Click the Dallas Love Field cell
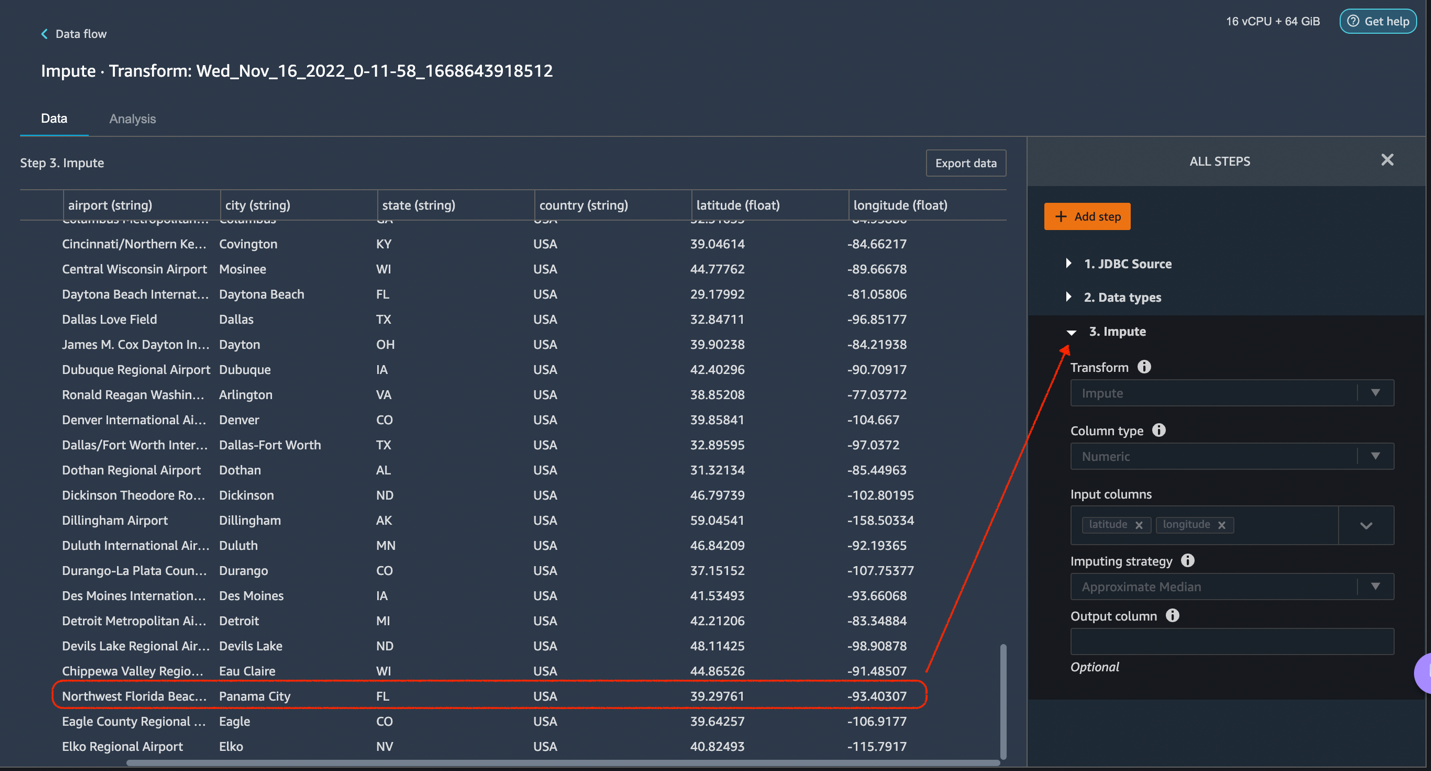This screenshot has width=1431, height=771. pyautogui.click(x=109, y=319)
